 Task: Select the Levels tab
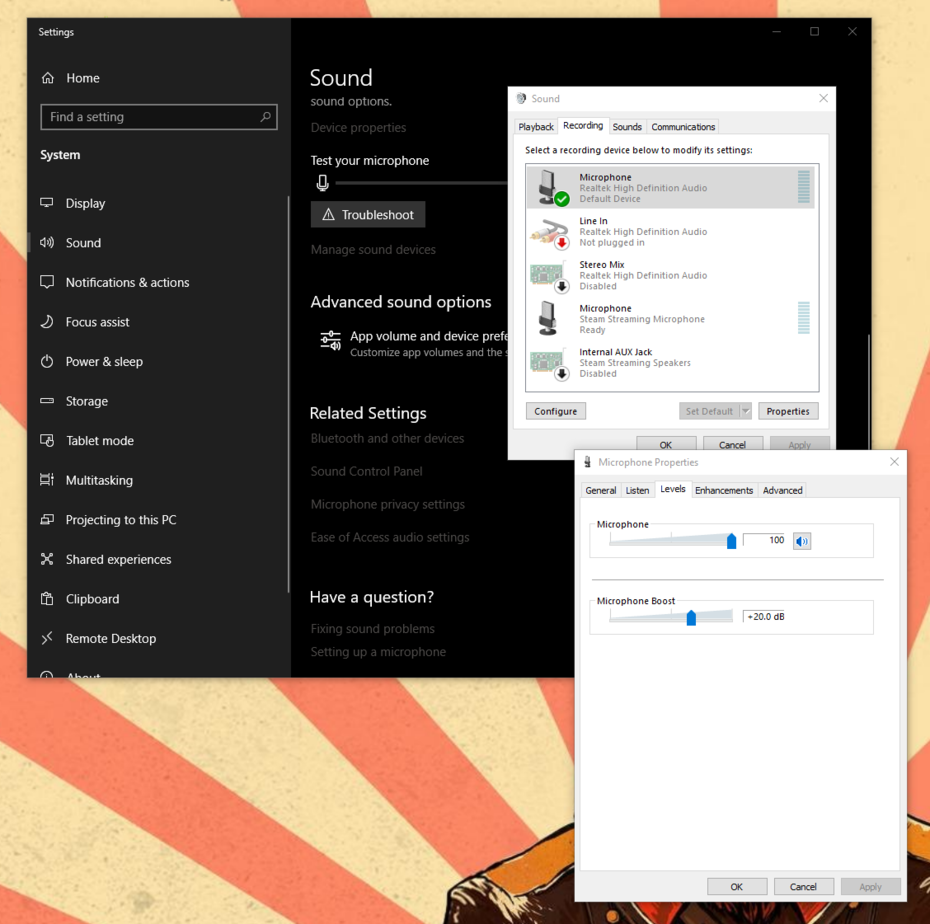(x=673, y=489)
